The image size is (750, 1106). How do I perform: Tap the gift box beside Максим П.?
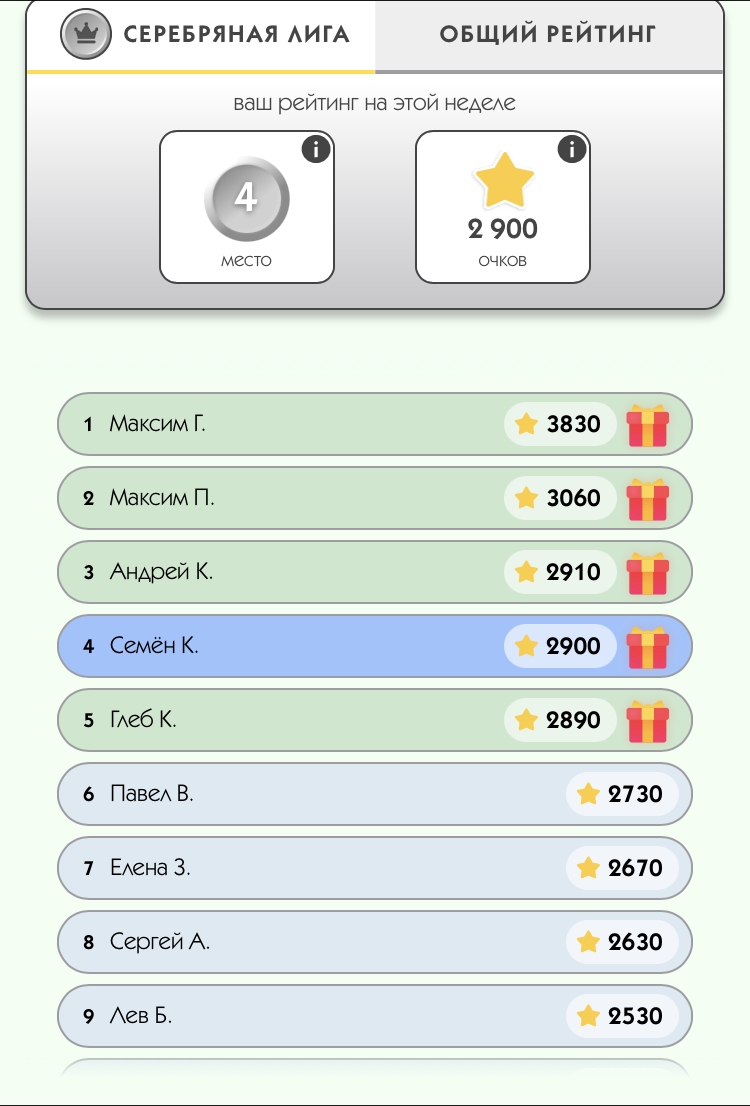pos(648,499)
